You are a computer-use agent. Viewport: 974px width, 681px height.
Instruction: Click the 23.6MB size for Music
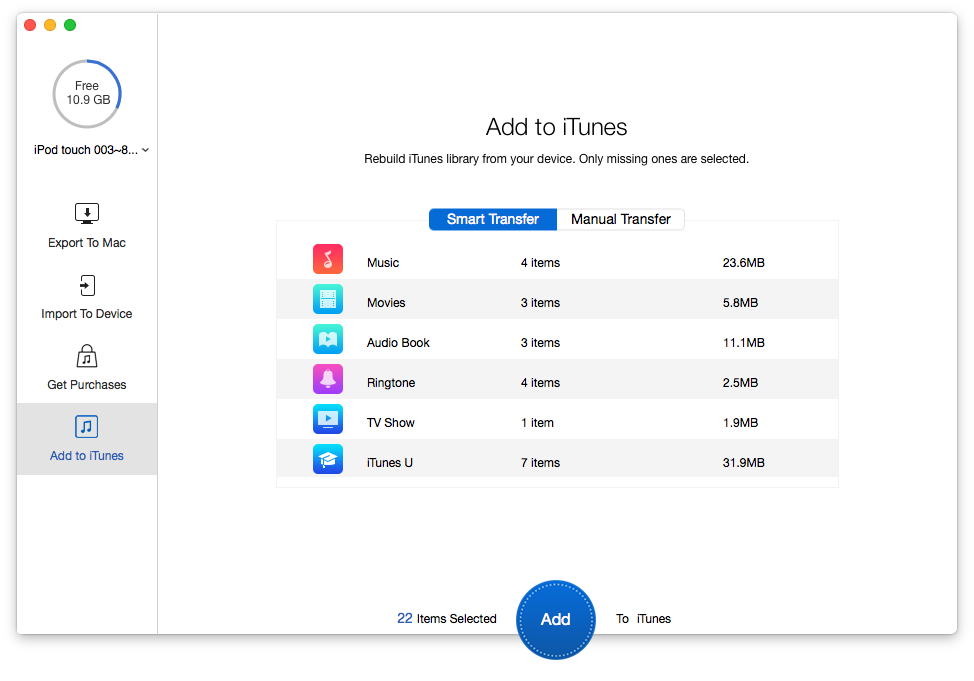pyautogui.click(x=744, y=263)
